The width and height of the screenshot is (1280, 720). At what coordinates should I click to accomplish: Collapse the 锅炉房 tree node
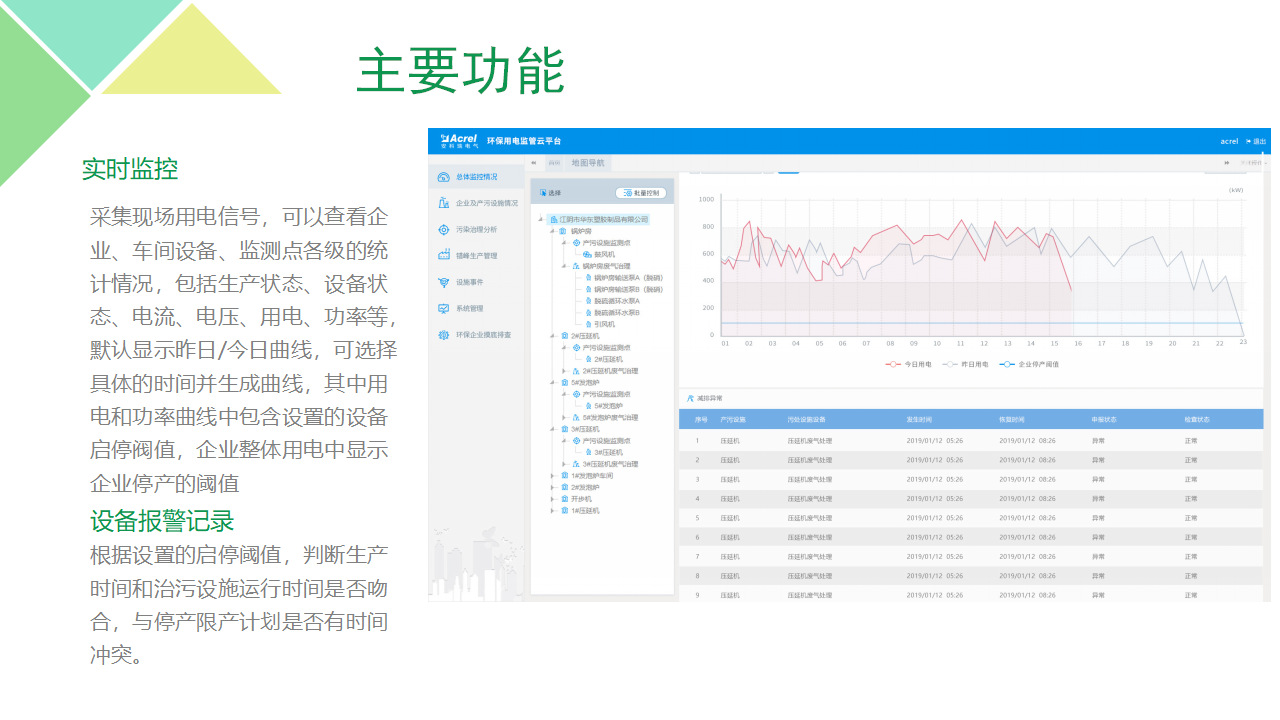pos(552,231)
